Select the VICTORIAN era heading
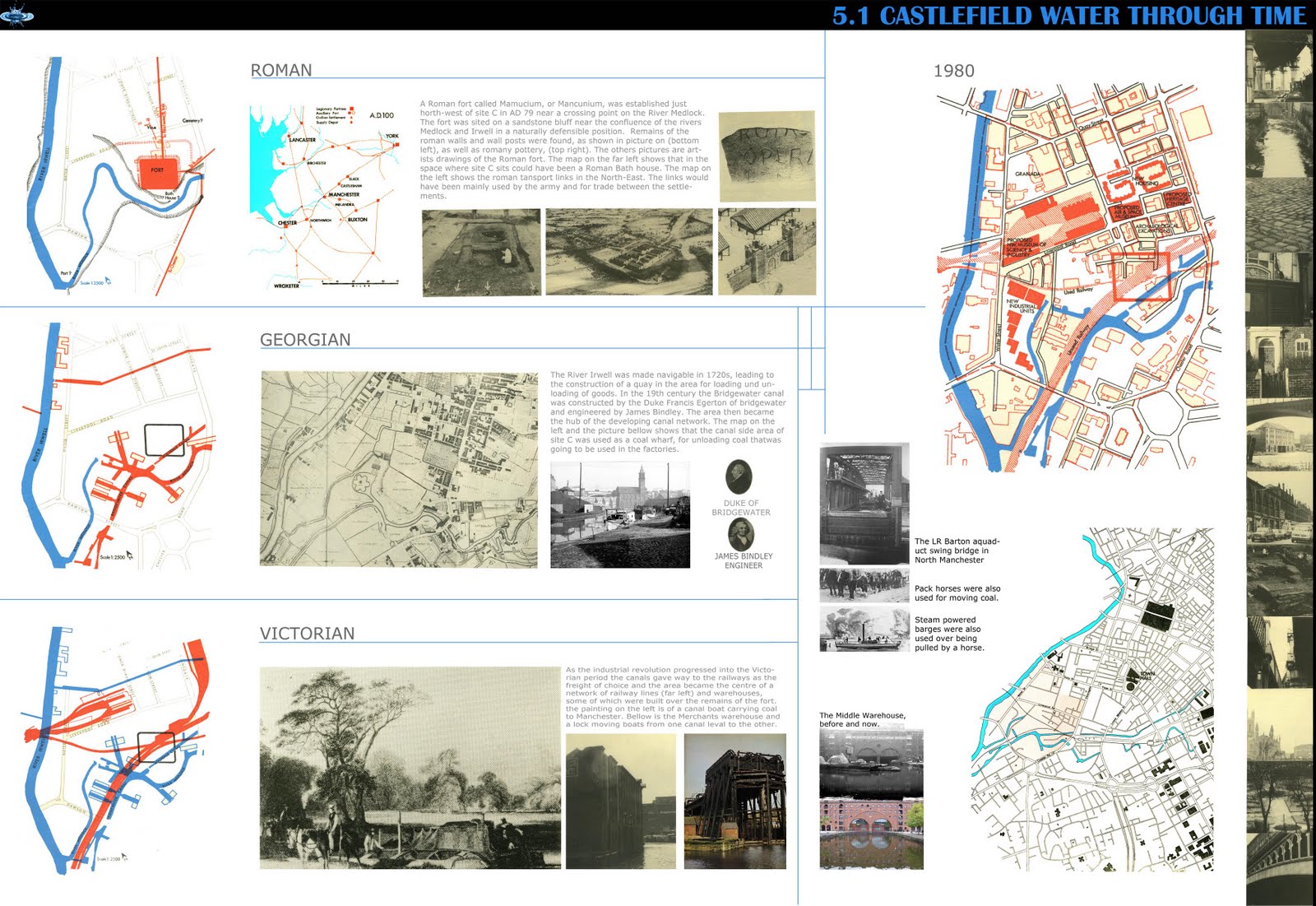This screenshot has height=906, width=1316. tap(306, 634)
